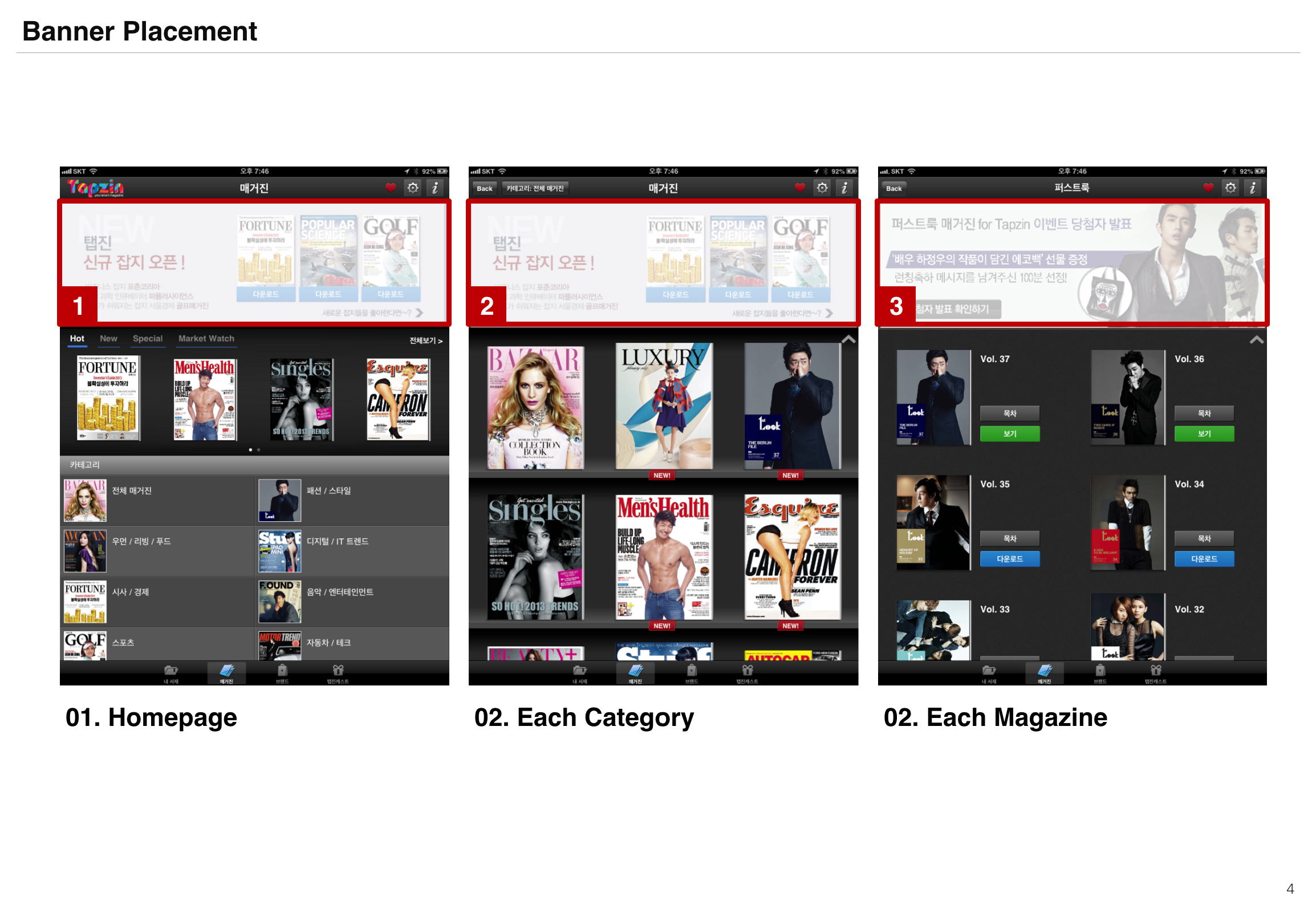Select the Hot tab
Viewport: 1316px width, 909px height.
coord(77,339)
